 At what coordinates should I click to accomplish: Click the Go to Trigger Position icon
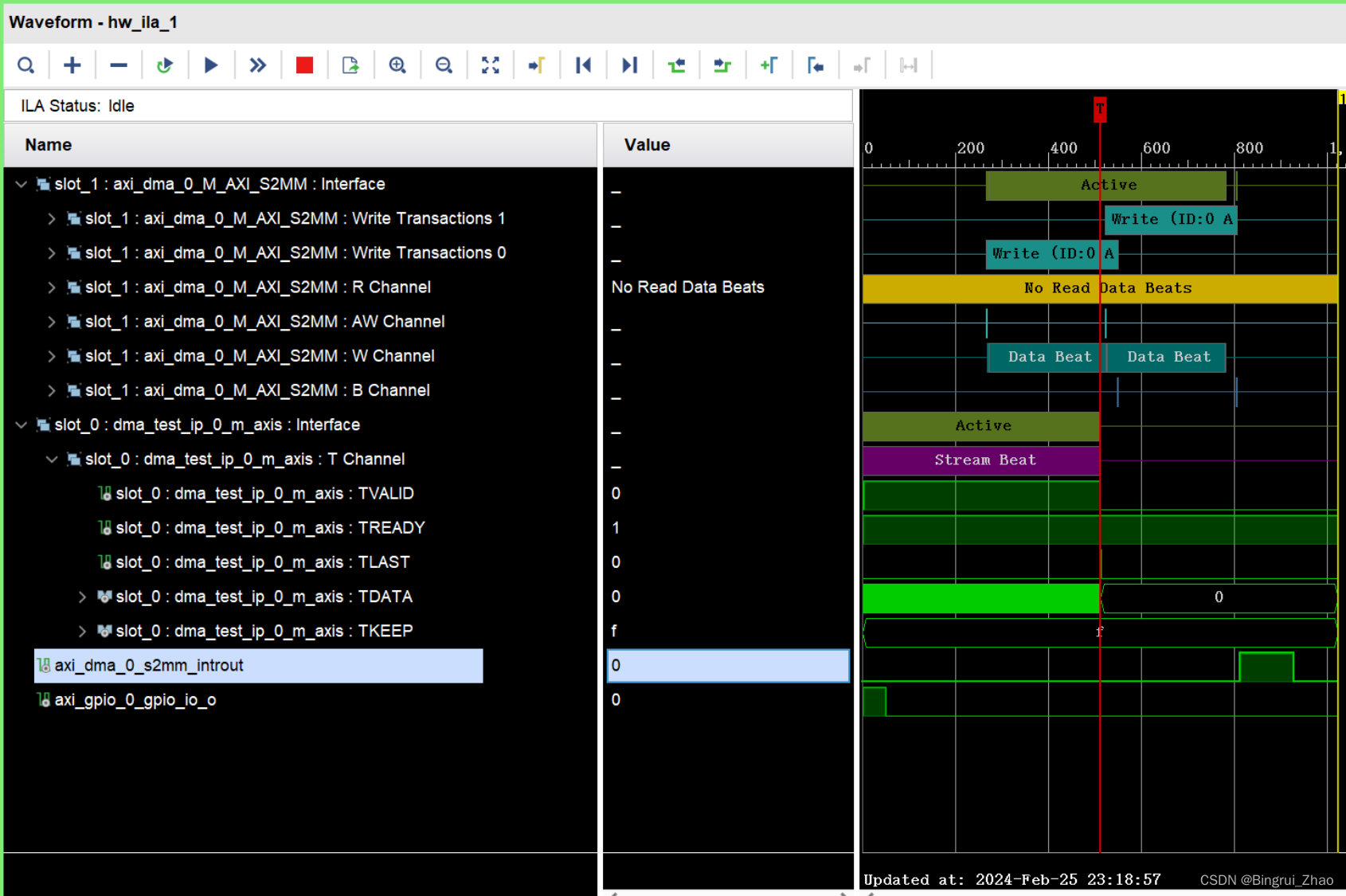tap(537, 65)
